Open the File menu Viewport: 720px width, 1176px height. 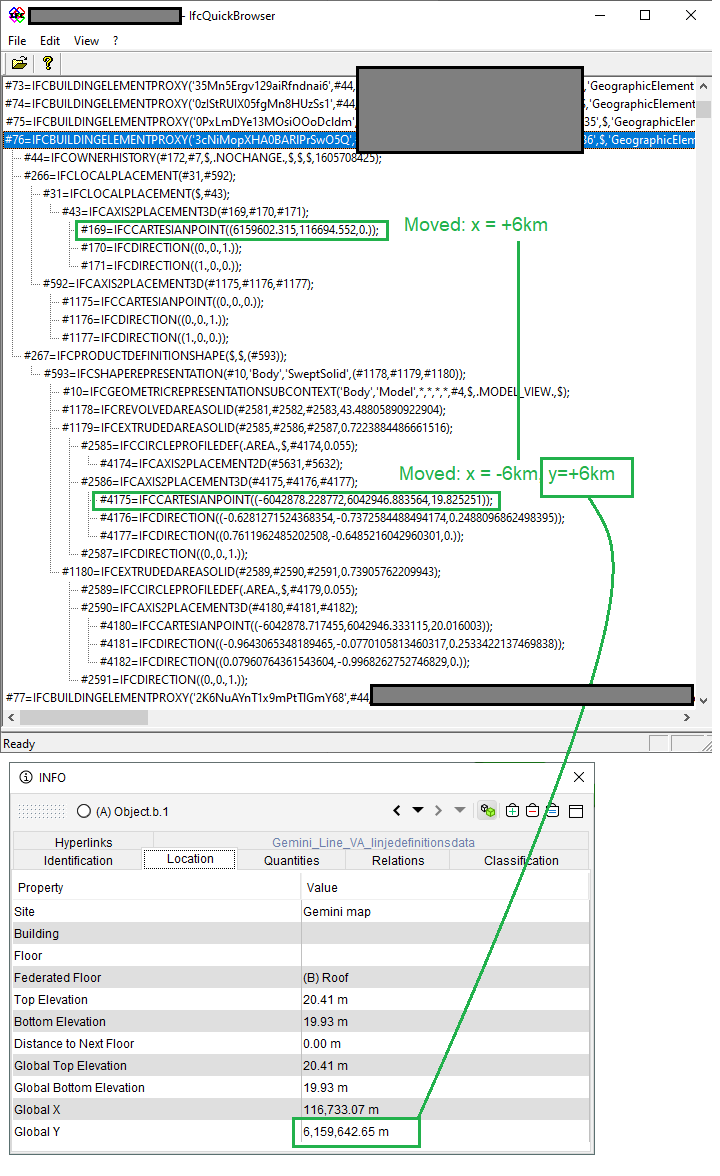[x=17, y=40]
